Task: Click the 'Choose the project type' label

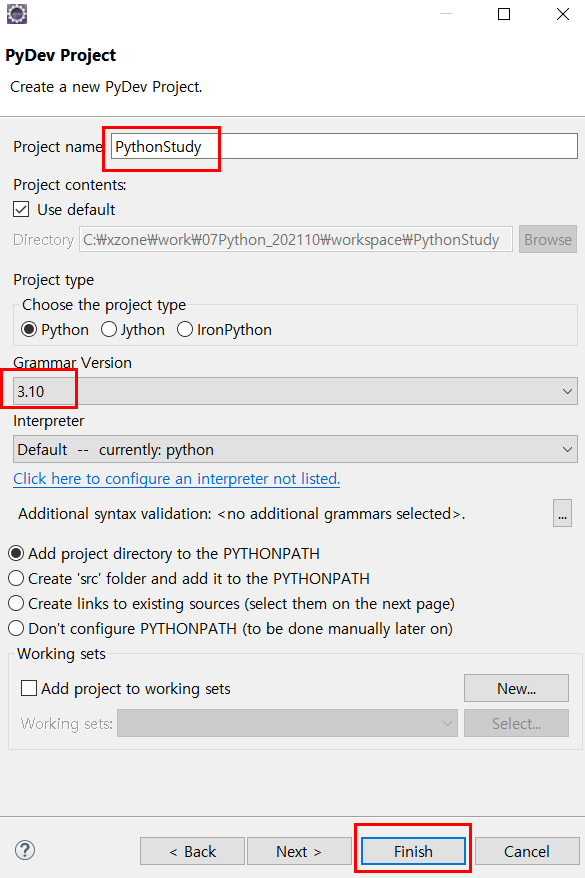Action: click(104, 305)
